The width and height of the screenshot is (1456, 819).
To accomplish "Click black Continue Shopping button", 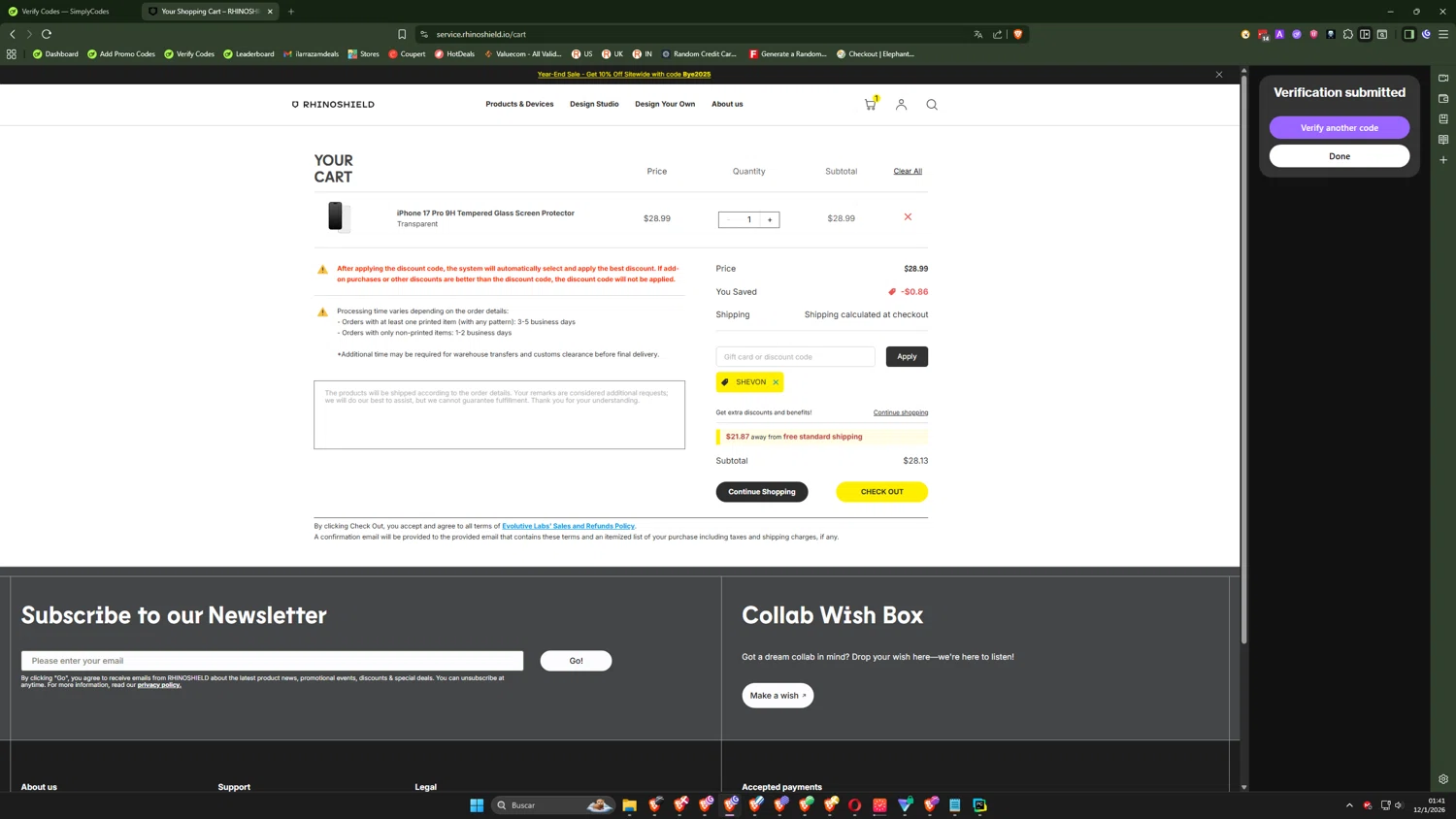I will [x=762, y=492].
